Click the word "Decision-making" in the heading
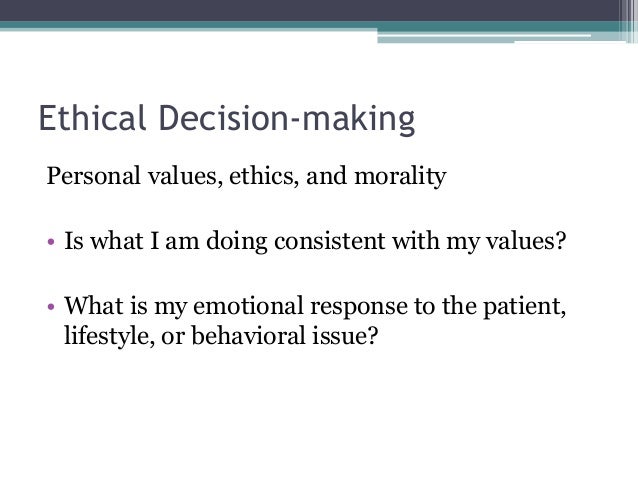This screenshot has height=479, width=638. coord(287,119)
